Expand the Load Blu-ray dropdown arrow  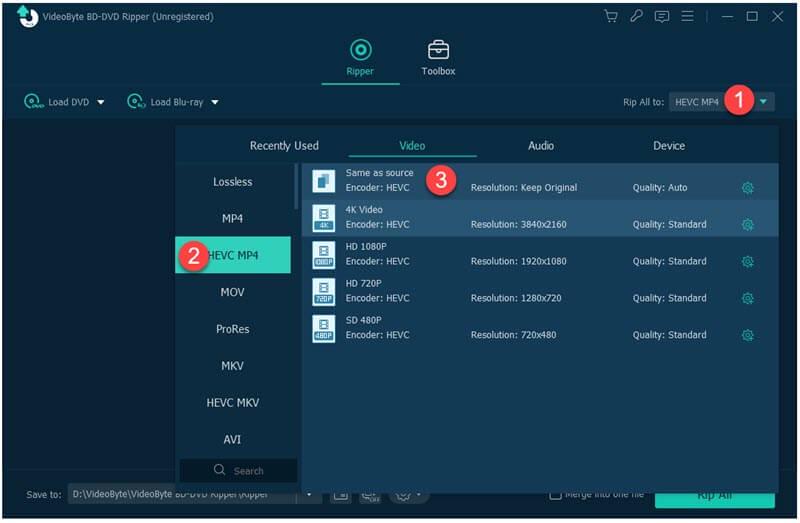point(215,102)
